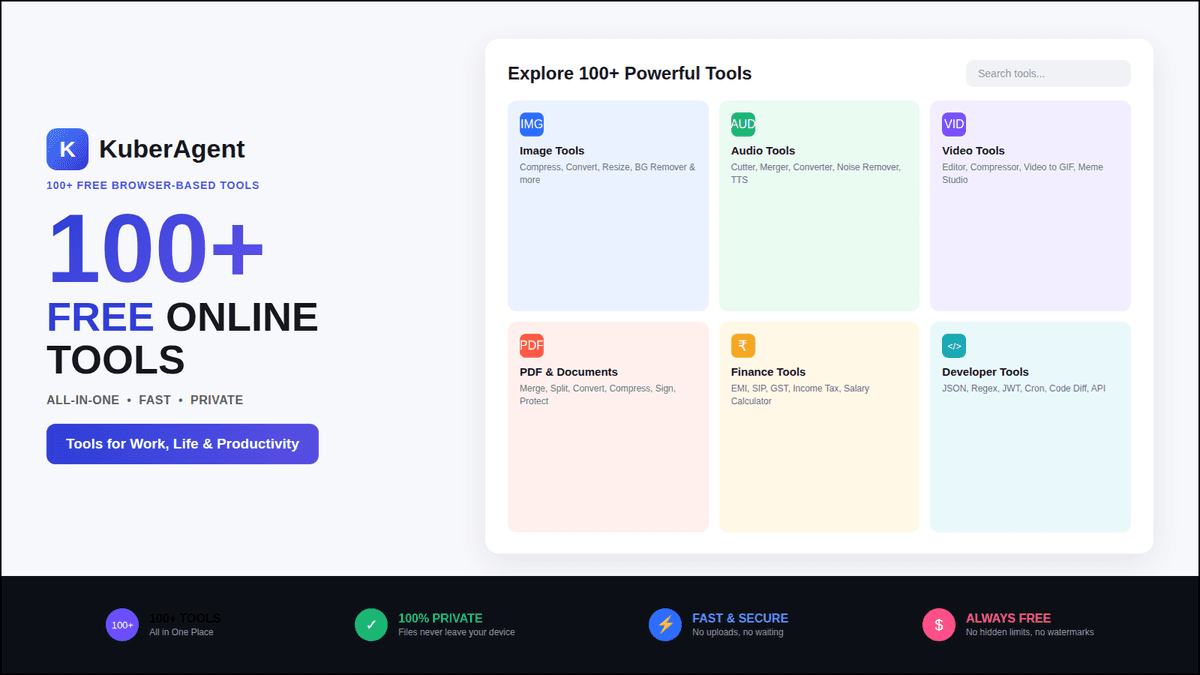
Task: Click the Explore 100+ Powerful Tools heading
Action: point(630,73)
